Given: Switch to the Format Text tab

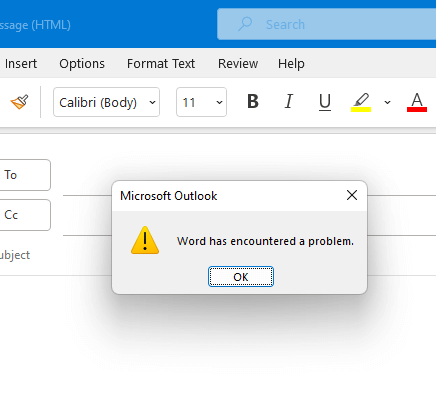Looking at the screenshot, I should 161,64.
